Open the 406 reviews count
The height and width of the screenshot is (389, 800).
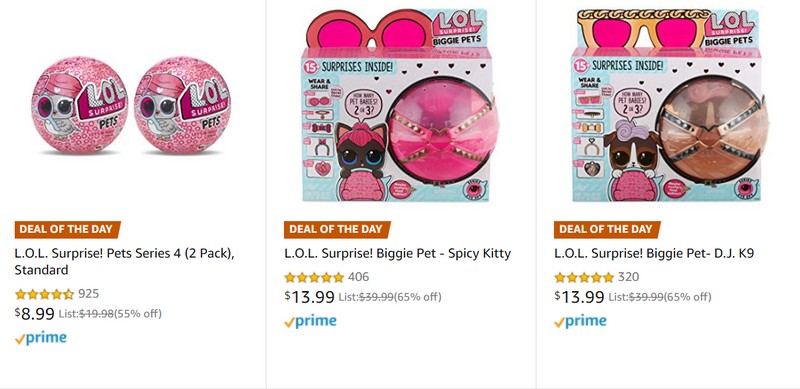coord(359,277)
